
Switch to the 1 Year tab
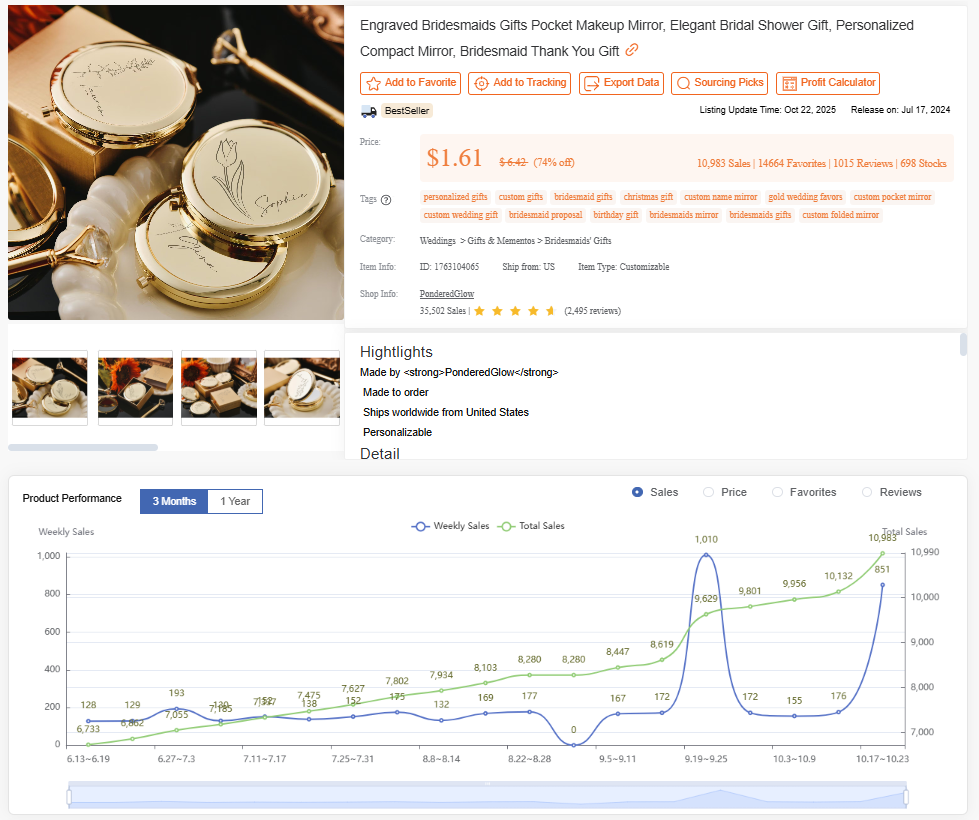pyautogui.click(x=234, y=501)
